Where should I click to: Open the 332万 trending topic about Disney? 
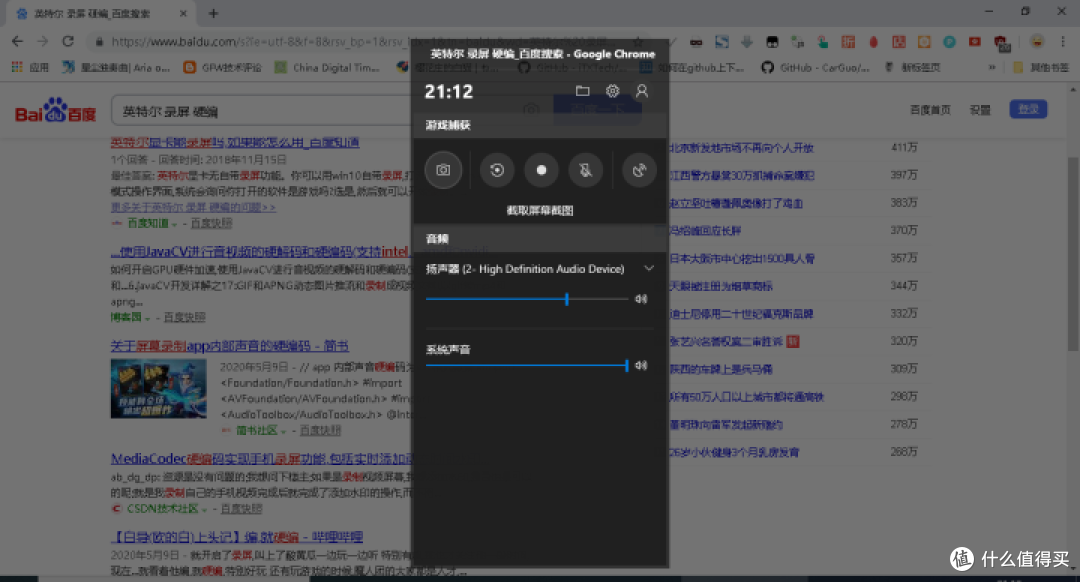pyautogui.click(x=740, y=313)
